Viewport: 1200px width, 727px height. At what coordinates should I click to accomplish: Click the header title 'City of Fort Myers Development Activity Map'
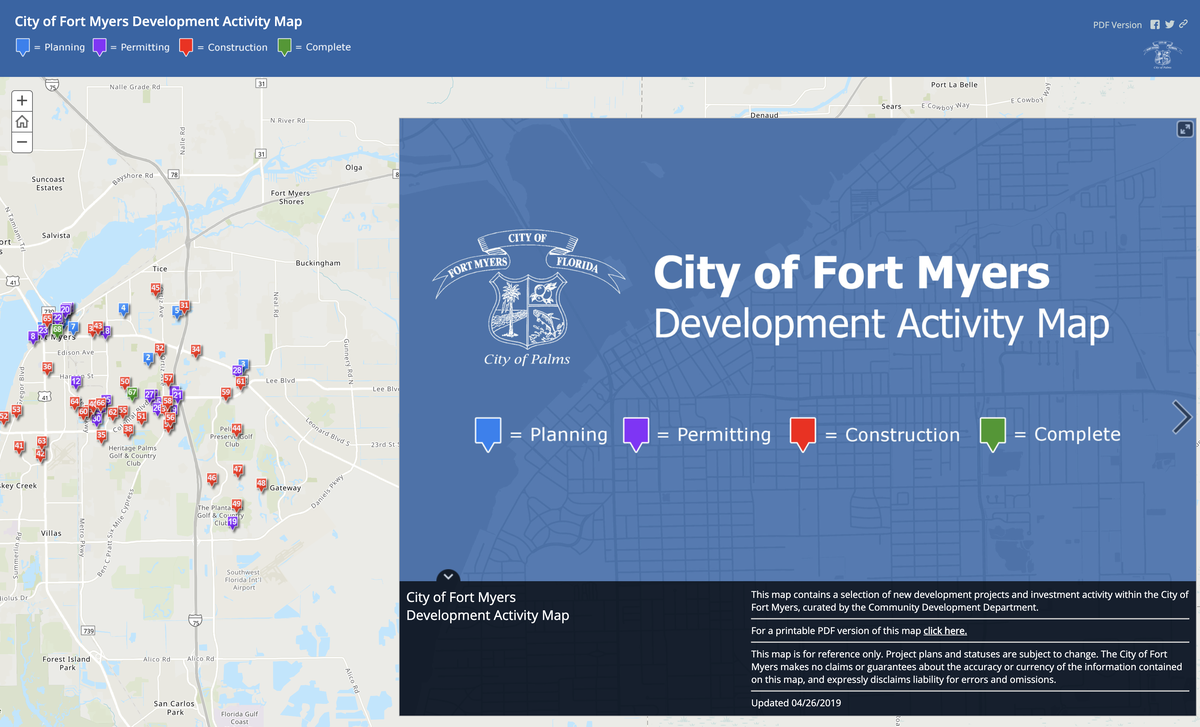158,21
